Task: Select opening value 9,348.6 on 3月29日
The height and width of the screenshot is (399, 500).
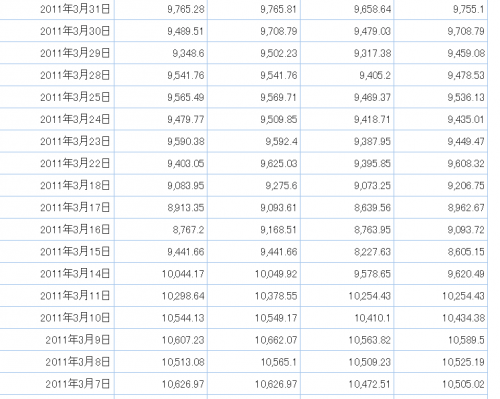Action: pos(161,53)
